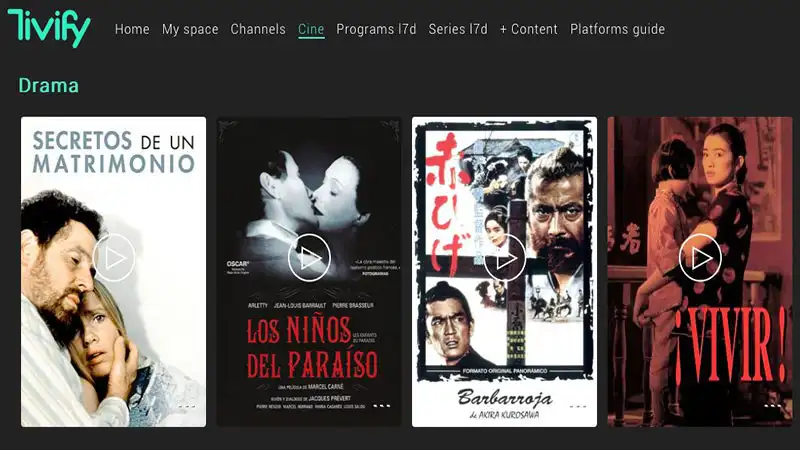
Task: Select the Cine tab
Action: pos(311,29)
